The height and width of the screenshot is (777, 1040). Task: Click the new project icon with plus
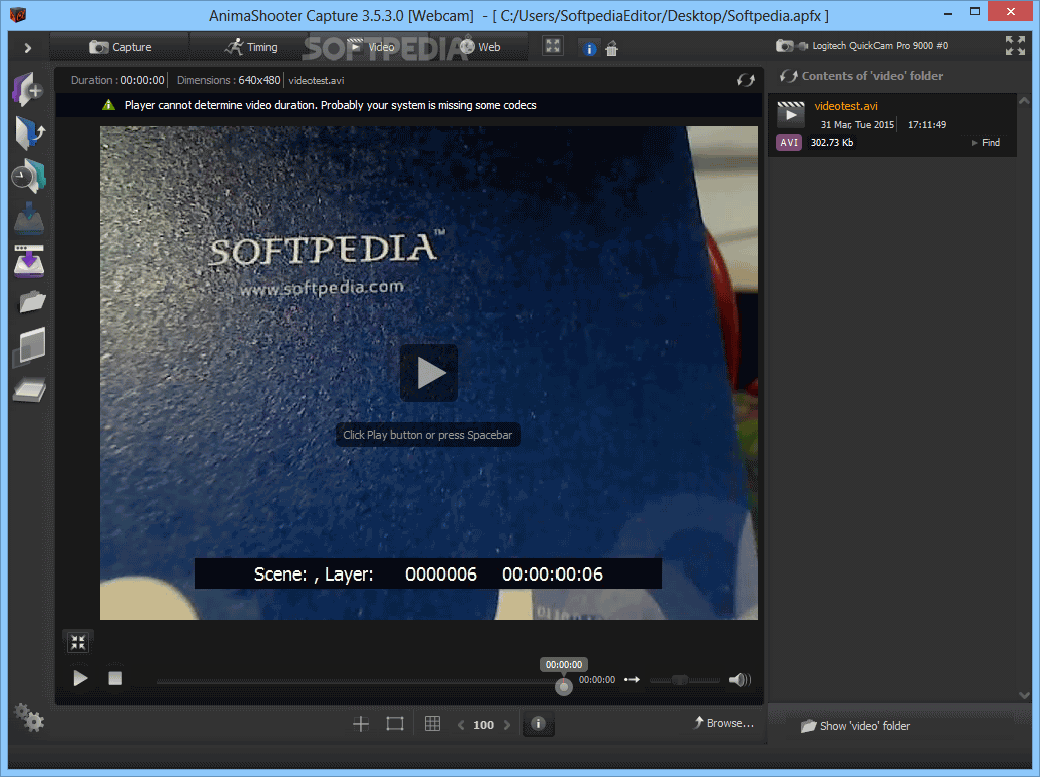[28, 89]
